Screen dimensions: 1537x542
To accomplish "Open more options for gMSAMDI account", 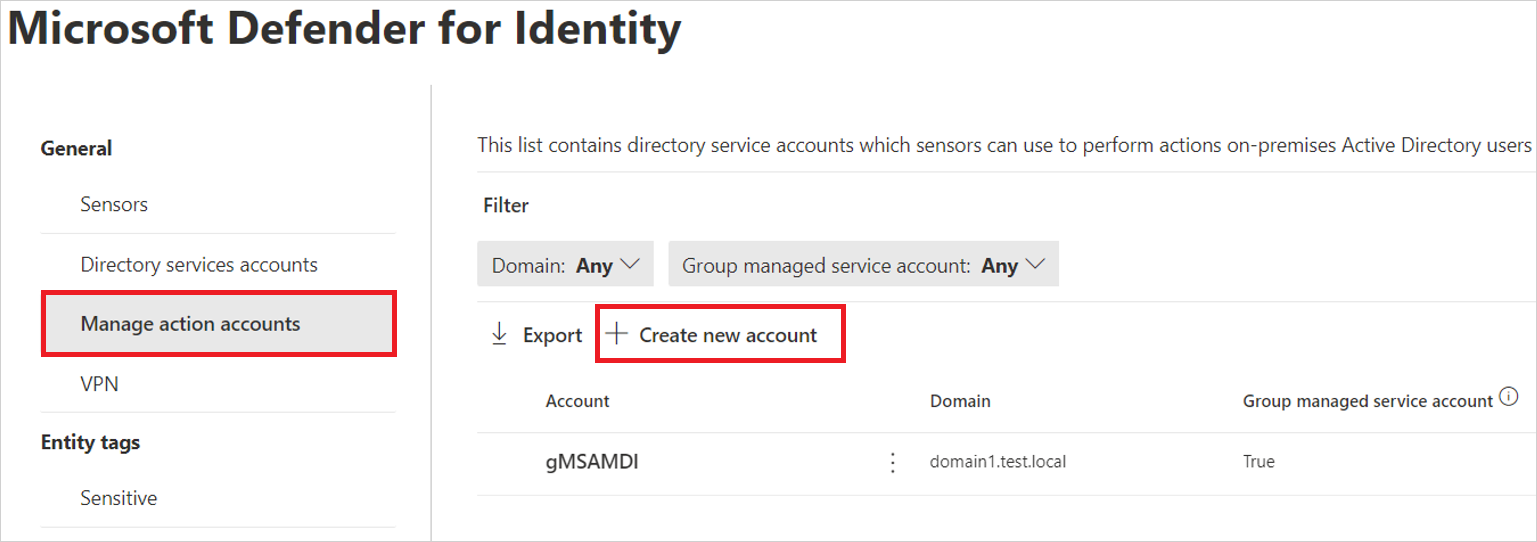I will coord(893,463).
